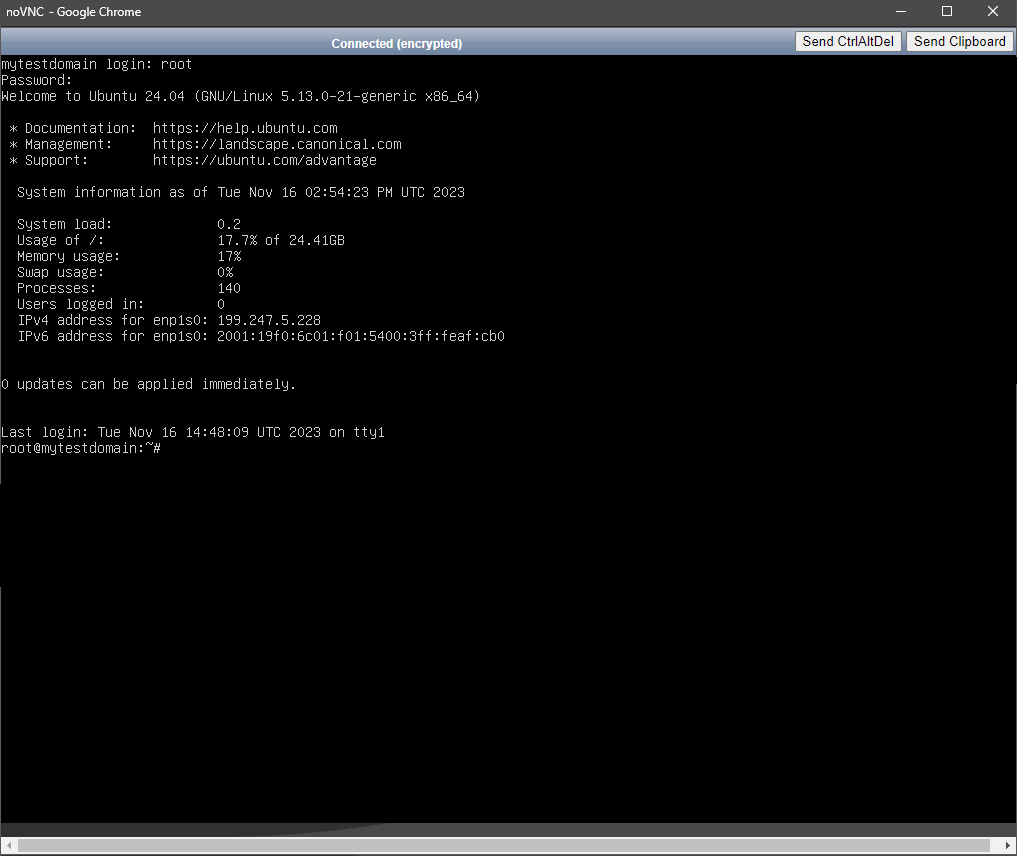1017x856 pixels.
Task: Click the https://help.ubuntu.com documentation link
Action: pos(245,128)
